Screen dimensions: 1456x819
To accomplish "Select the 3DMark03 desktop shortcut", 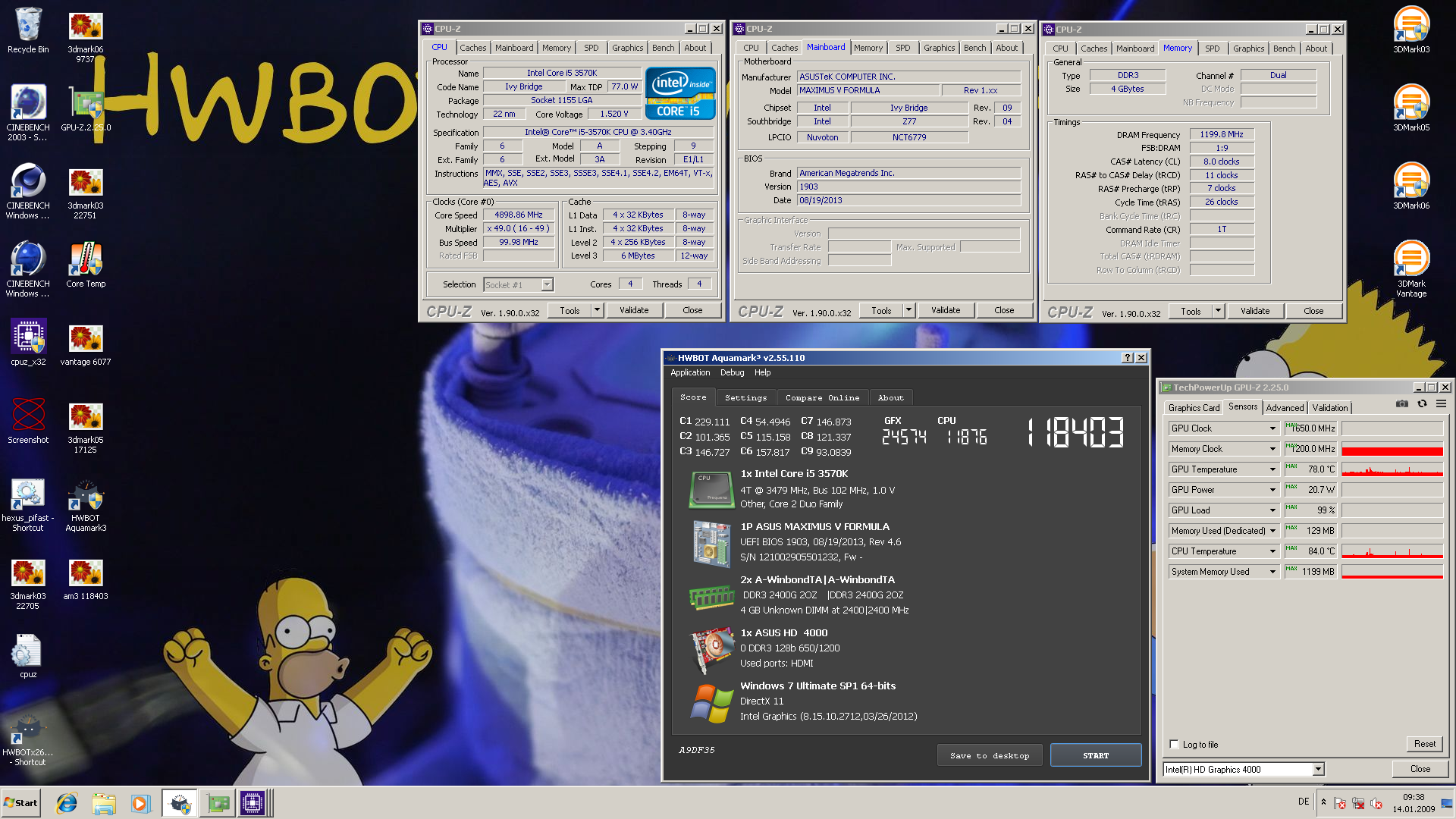I will pos(1411,30).
